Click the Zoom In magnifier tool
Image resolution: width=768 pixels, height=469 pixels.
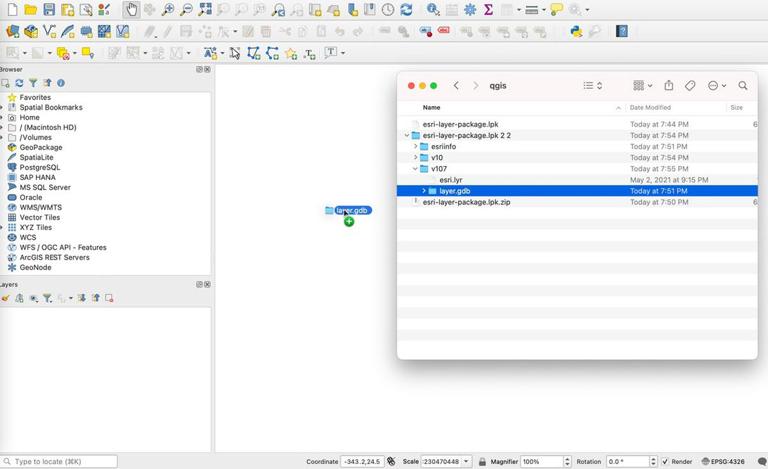coord(168,9)
